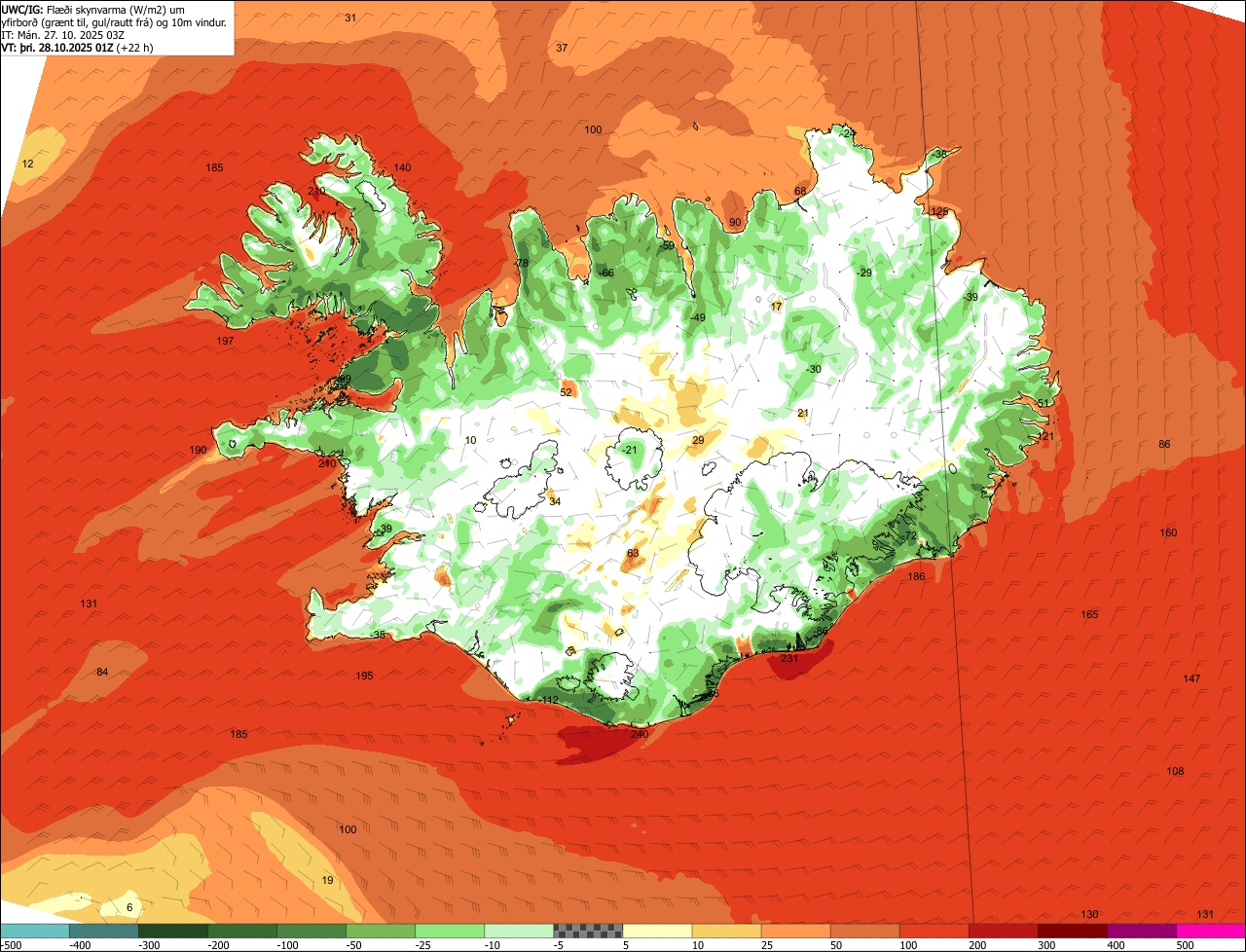Viewport: 1246px width, 952px height.
Task: Click the map value '-112'
Action: click(x=549, y=700)
